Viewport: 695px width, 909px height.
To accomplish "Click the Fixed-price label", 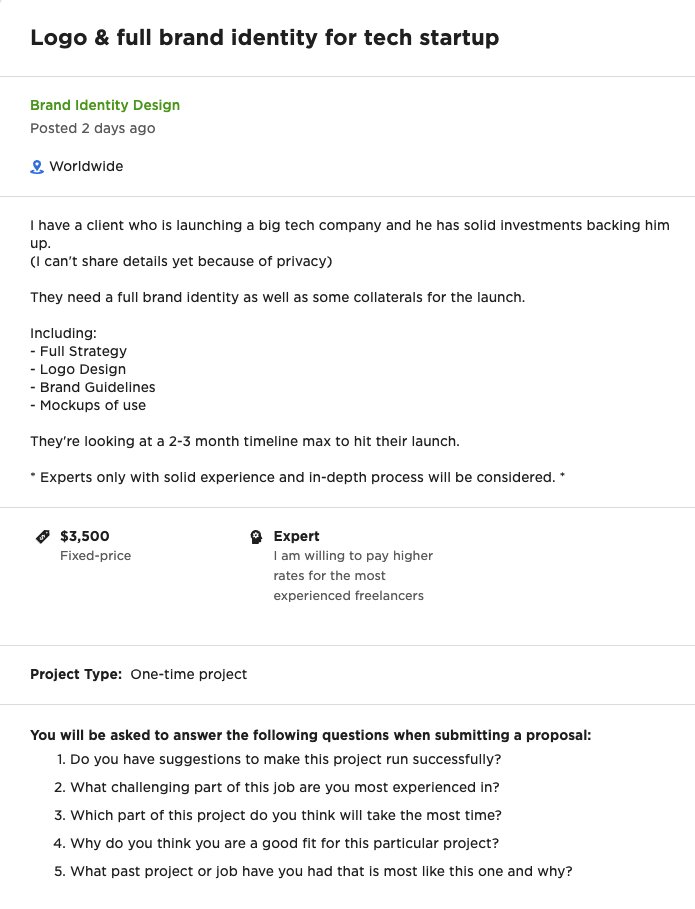I will click(96, 555).
